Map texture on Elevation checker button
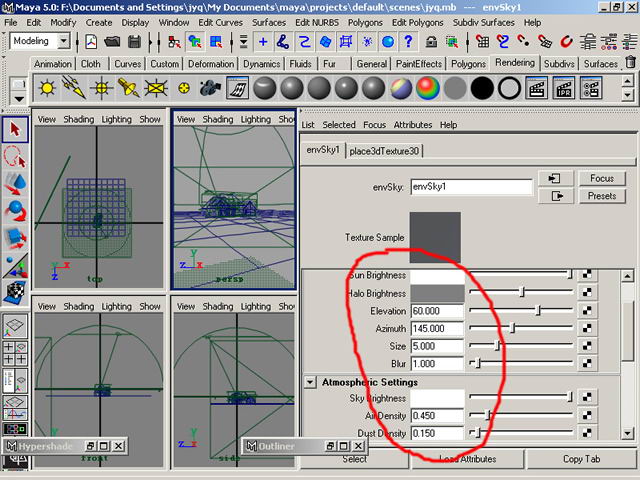Screen dimensions: 640x480 pyautogui.click(x=587, y=310)
